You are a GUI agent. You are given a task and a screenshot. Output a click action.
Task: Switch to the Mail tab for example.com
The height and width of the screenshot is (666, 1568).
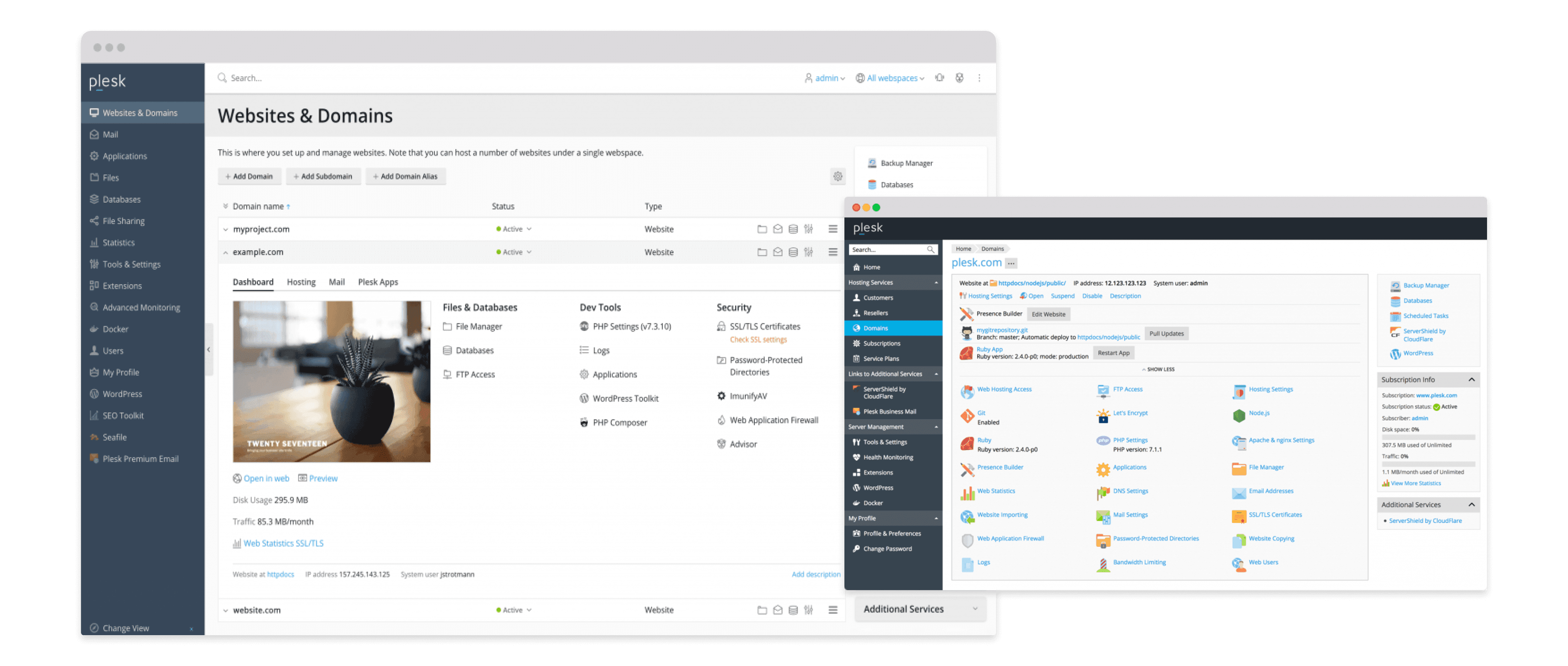click(x=336, y=282)
